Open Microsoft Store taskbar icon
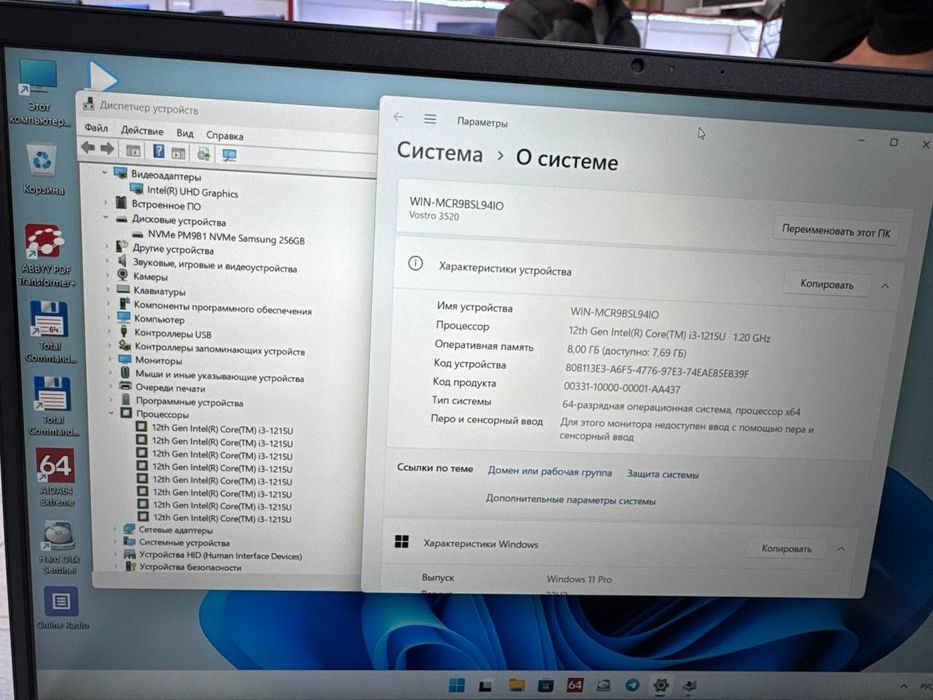This screenshot has width=933, height=700. point(545,685)
